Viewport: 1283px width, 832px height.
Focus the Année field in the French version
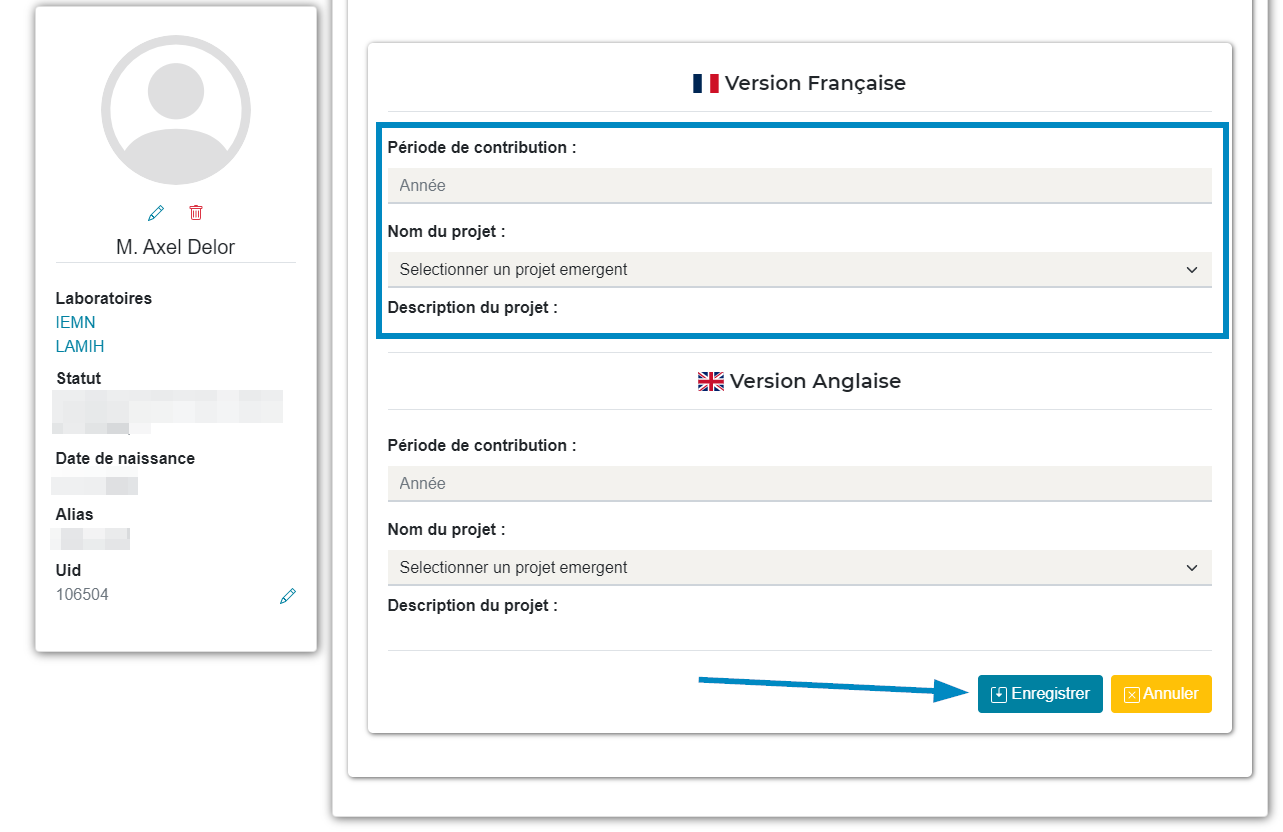(x=799, y=185)
